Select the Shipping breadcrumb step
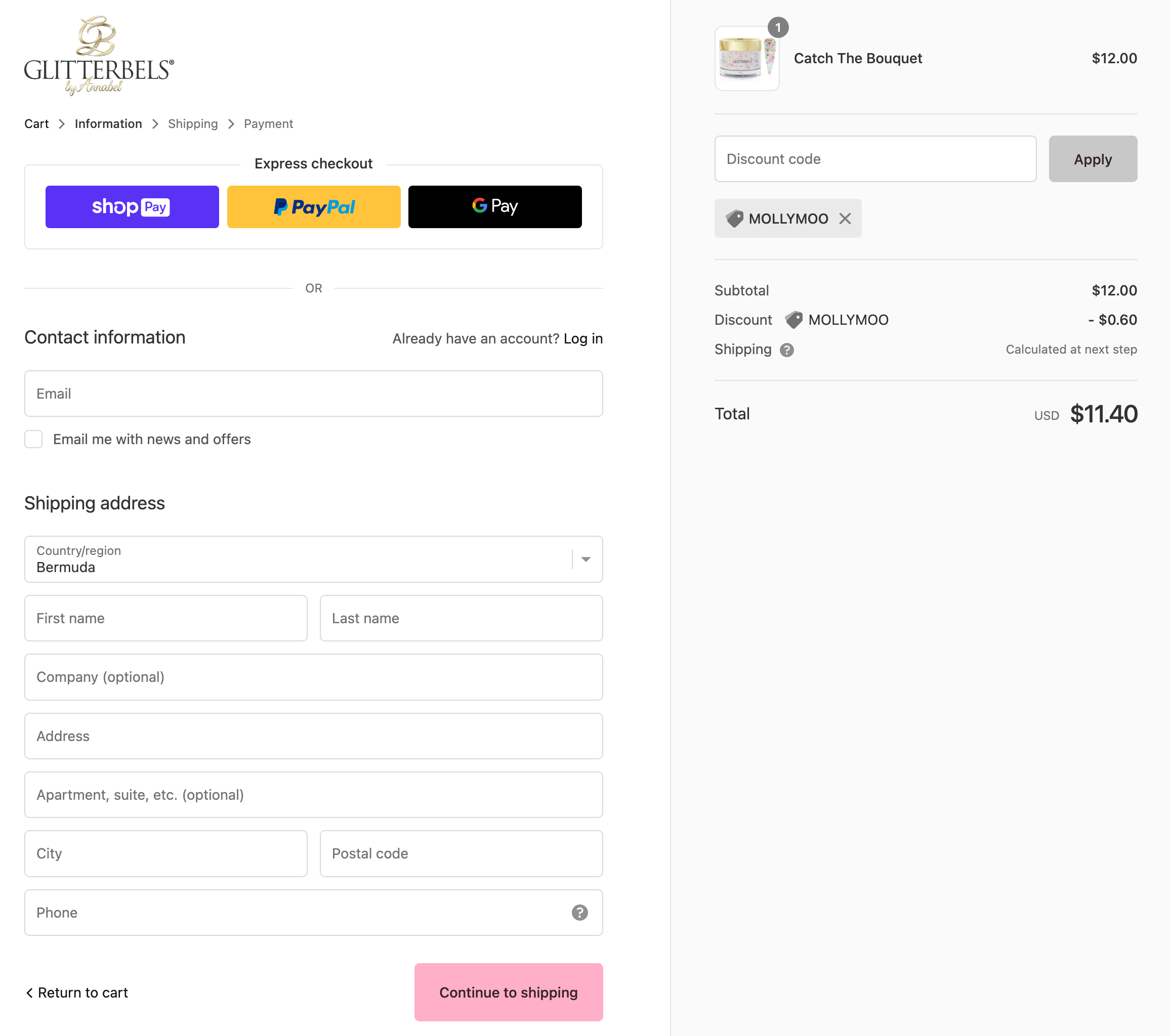 coord(193,123)
